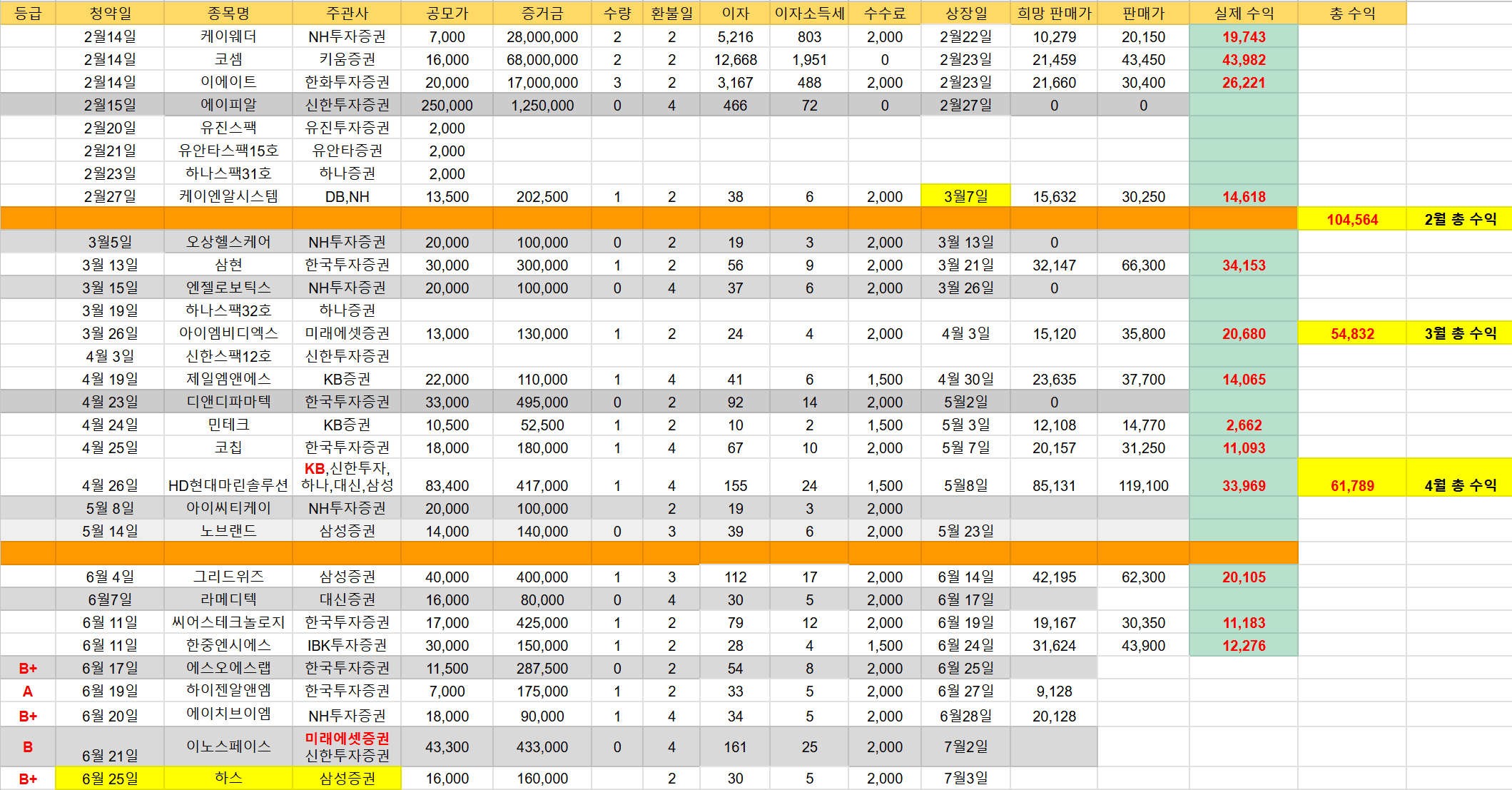Click the 그리드위즈 cell
Viewport: 1512px width, 790px height.
tap(228, 577)
